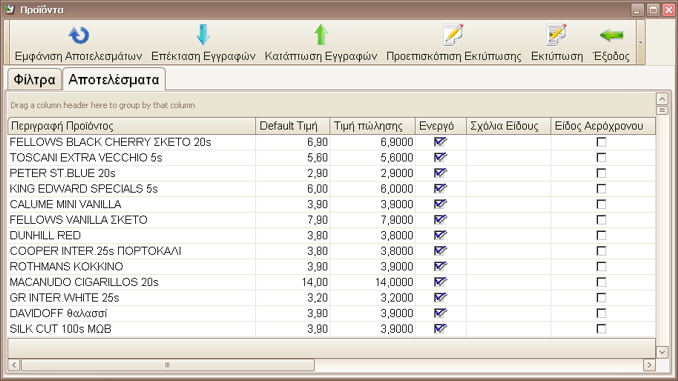Click the group-by-column drag hint panel
The image size is (678, 381).
tap(332, 105)
